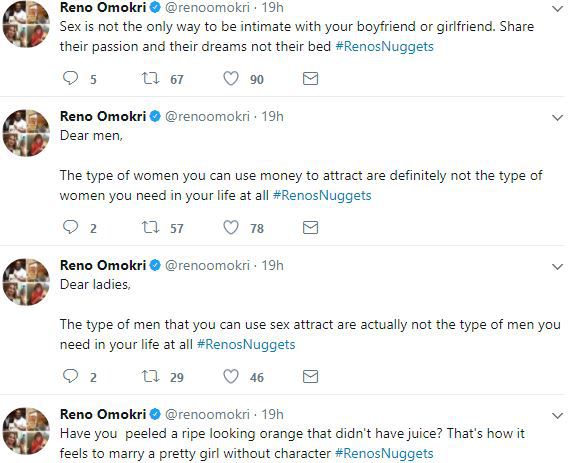586x463 pixels.
Task: Message the 'Dear men' tweet using envelope icon
Action: pos(310,227)
